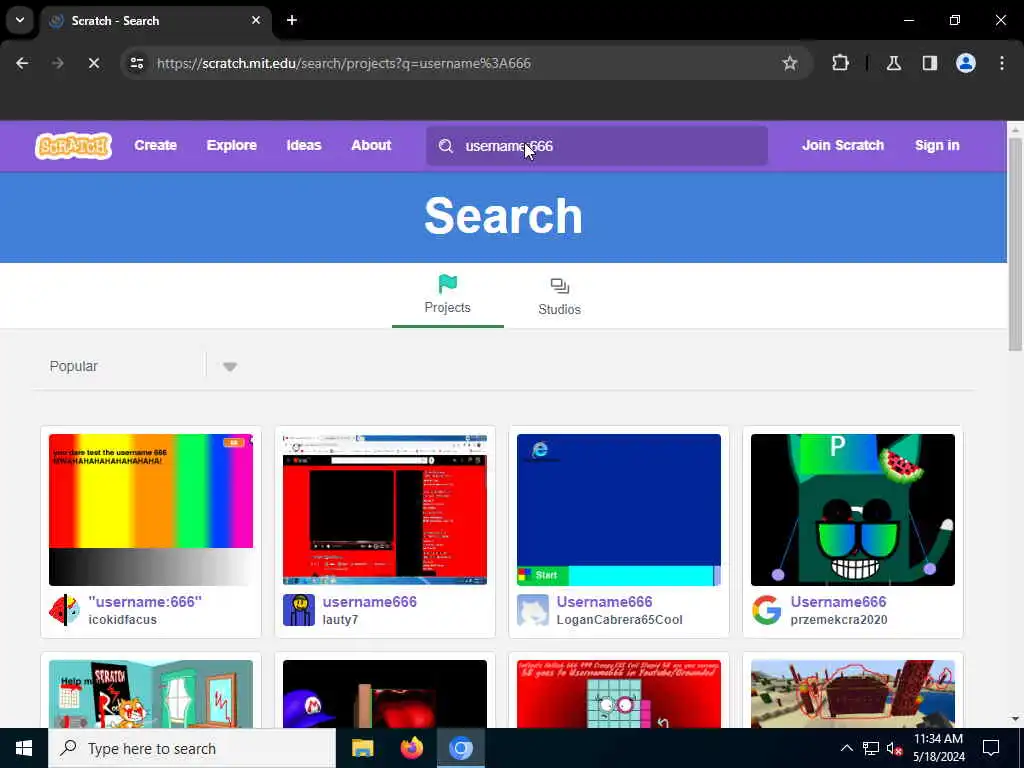Click the browser forward arrow

point(58,63)
